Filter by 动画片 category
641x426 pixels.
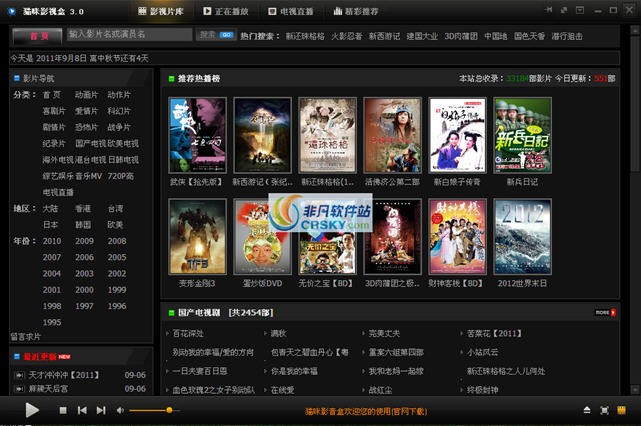[86, 95]
